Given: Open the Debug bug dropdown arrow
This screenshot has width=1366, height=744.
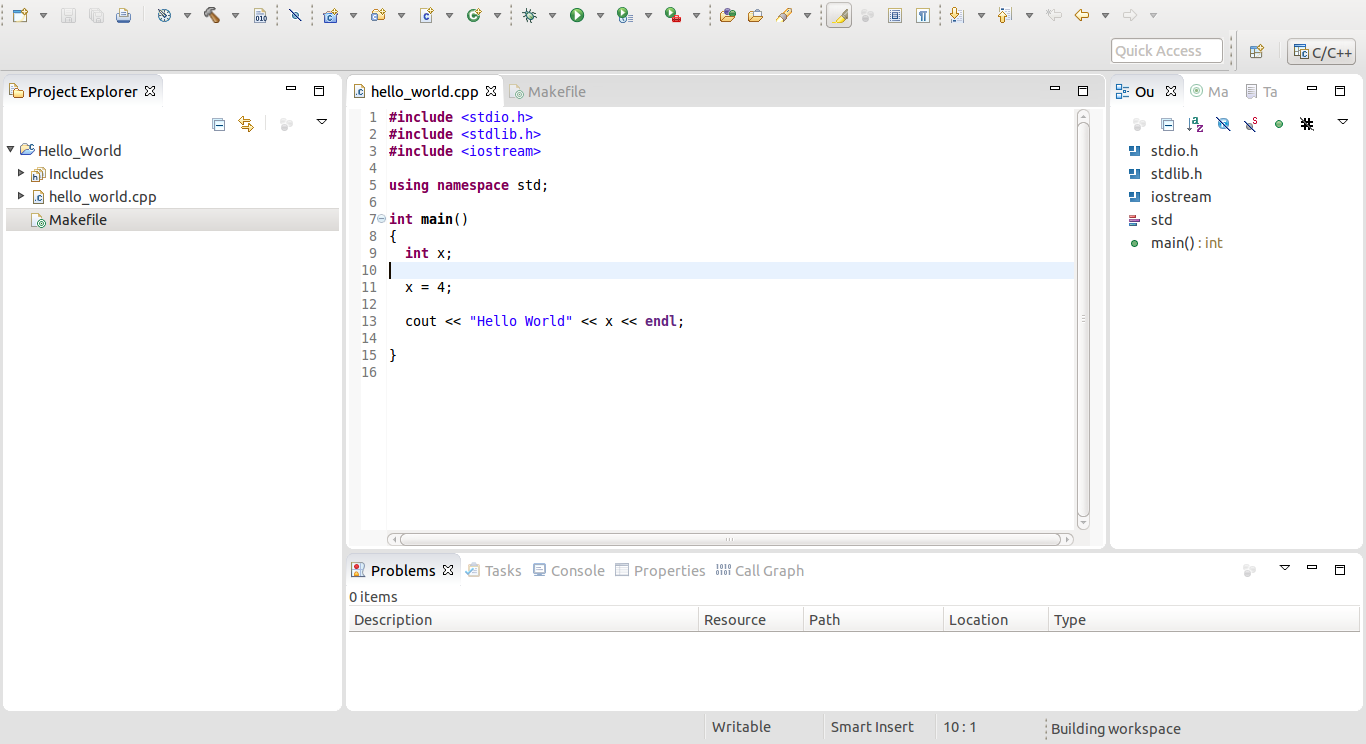Looking at the screenshot, I should tap(552, 16).
